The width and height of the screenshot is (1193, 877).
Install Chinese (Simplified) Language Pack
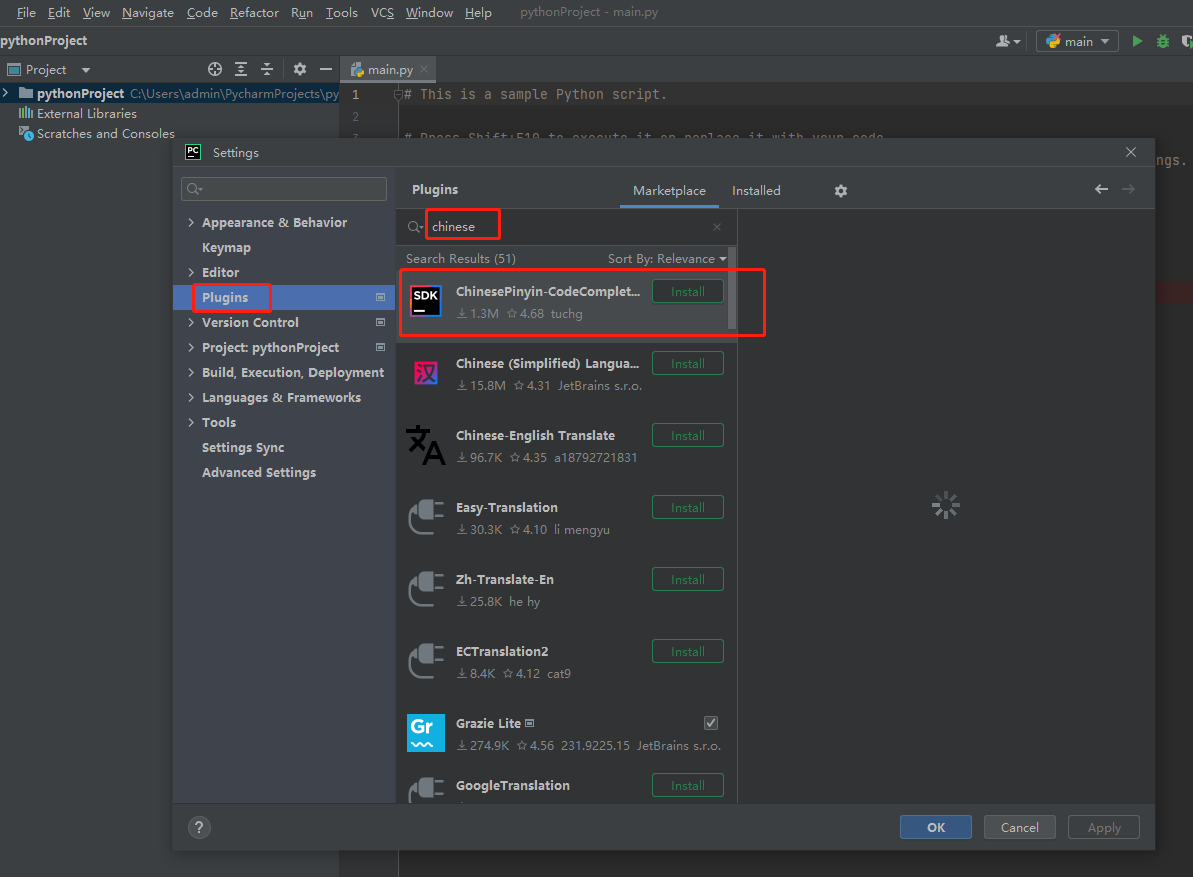(688, 364)
